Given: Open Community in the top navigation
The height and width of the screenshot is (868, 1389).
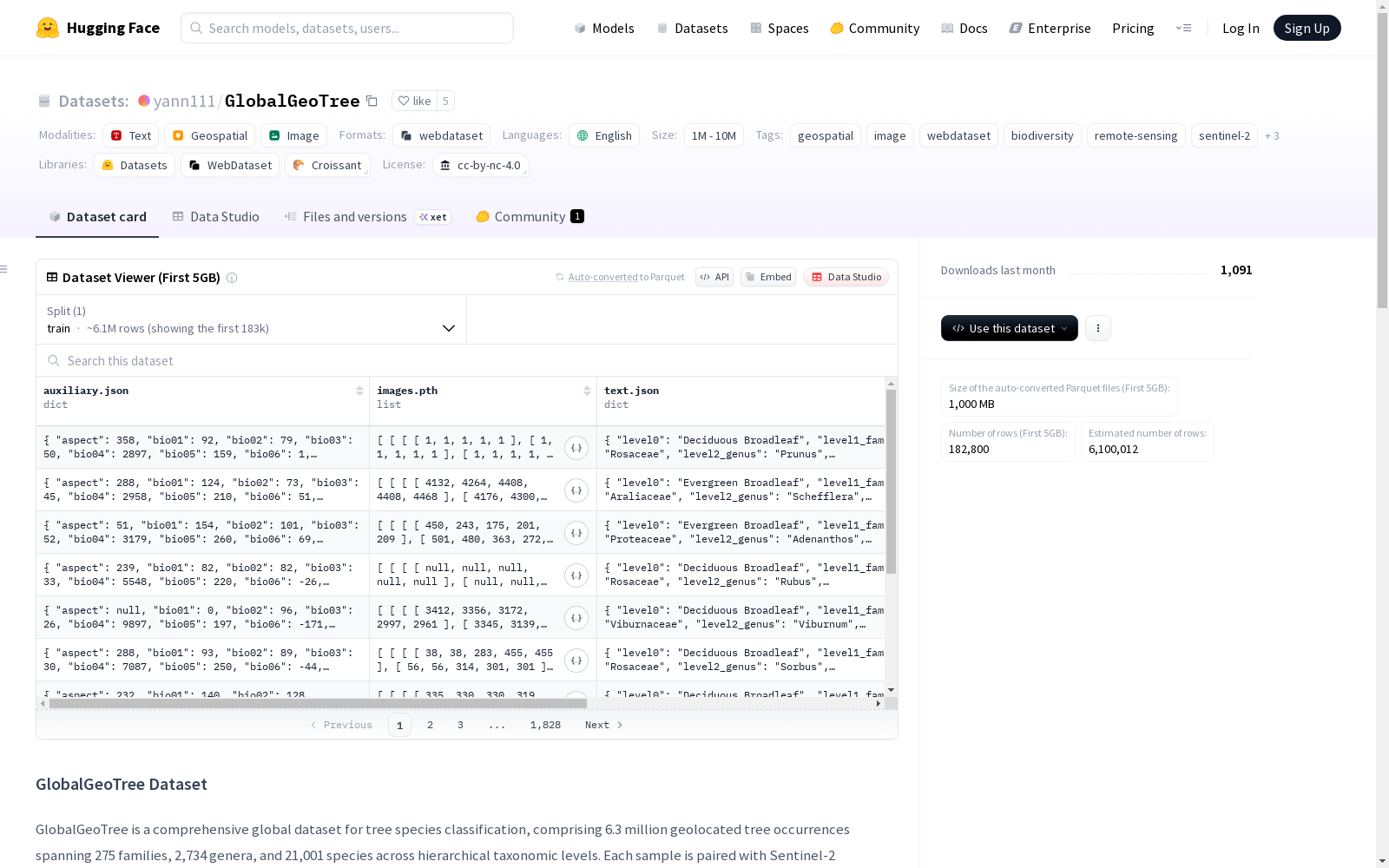Looking at the screenshot, I should tap(875, 28).
